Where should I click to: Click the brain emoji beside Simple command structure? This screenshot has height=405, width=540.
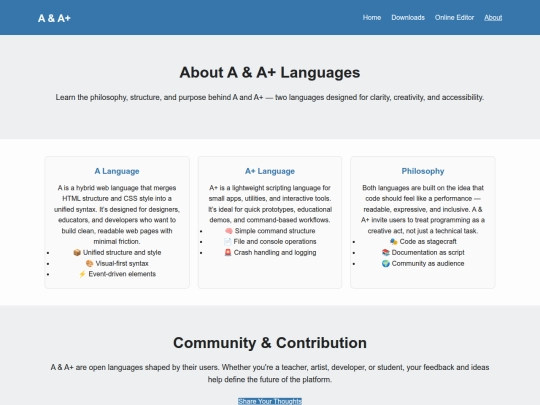coord(229,231)
